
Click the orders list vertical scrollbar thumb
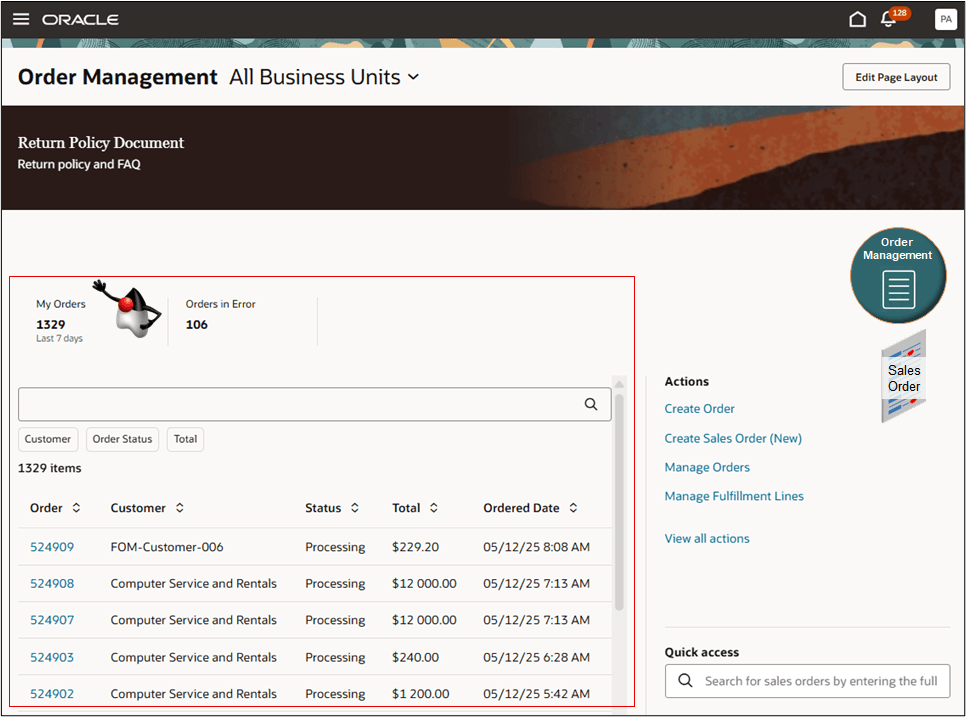(x=619, y=502)
